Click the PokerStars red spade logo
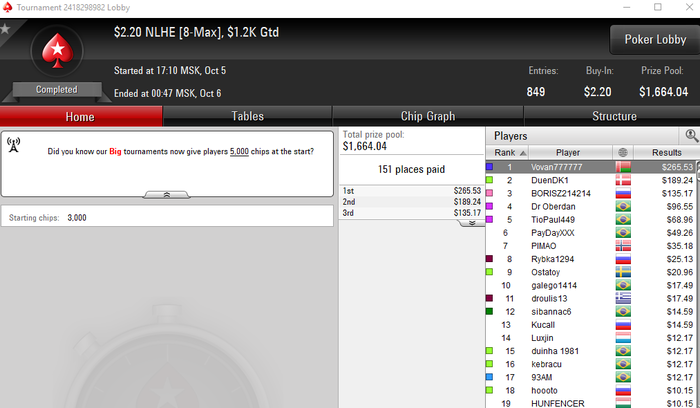700x408 pixels. click(x=57, y=51)
